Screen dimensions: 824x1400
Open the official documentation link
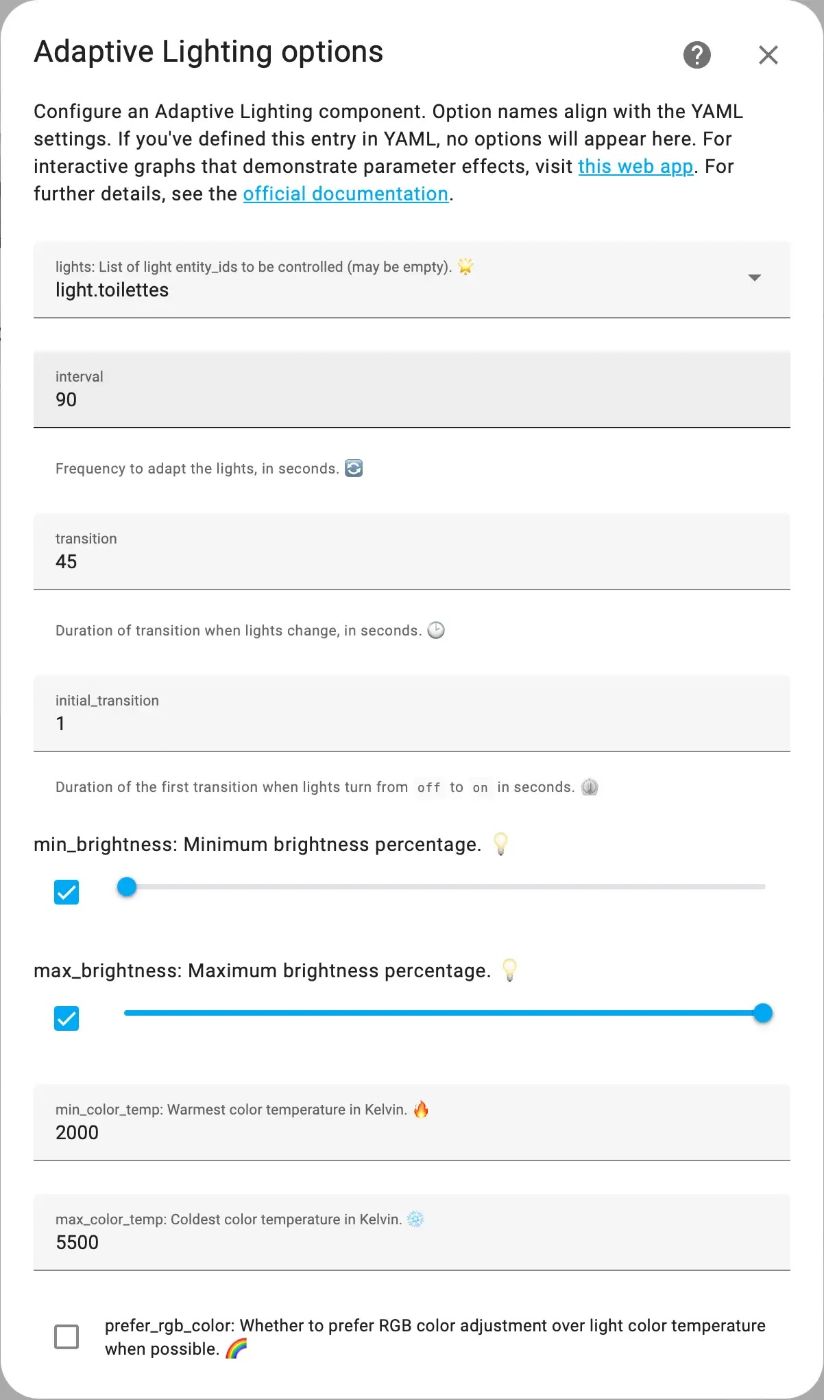point(345,194)
